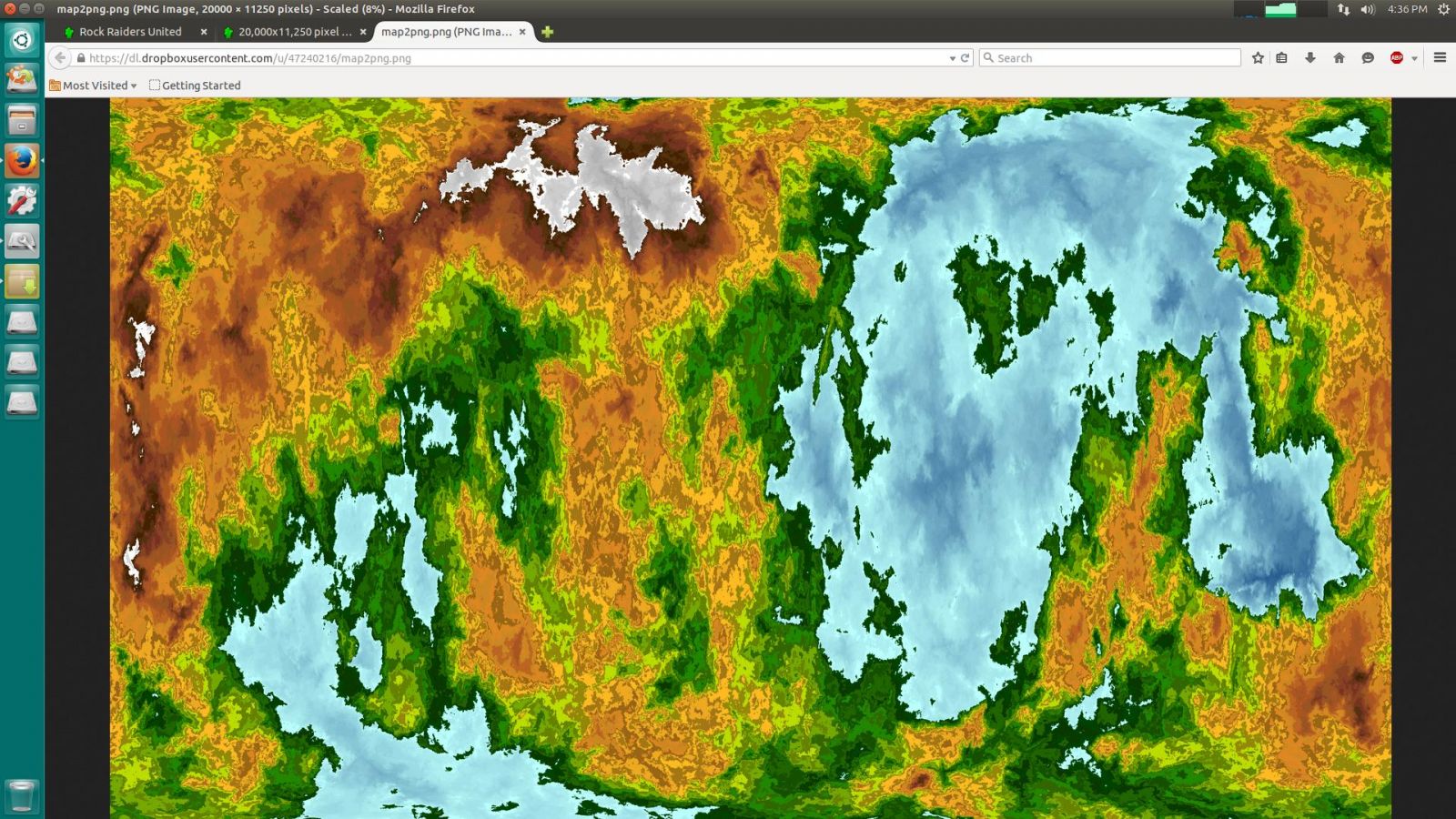Open the third mounted drive in dock
1456x819 pixels.
(22, 400)
